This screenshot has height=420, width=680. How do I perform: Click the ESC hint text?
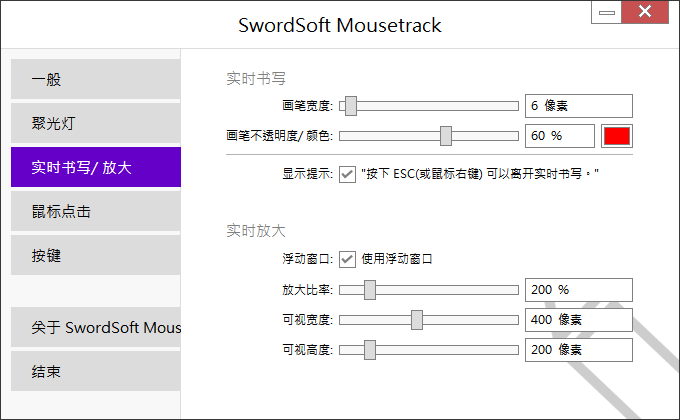click(x=480, y=174)
